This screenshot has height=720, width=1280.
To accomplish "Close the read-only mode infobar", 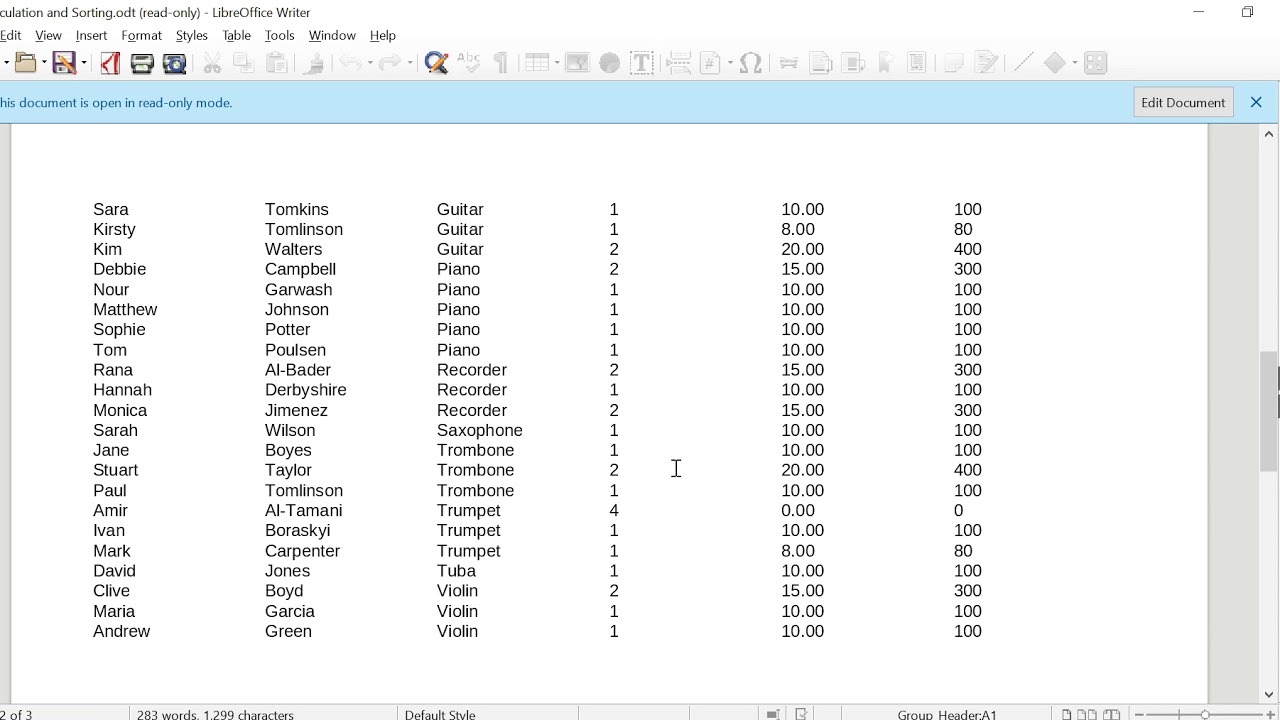I will point(1256,102).
